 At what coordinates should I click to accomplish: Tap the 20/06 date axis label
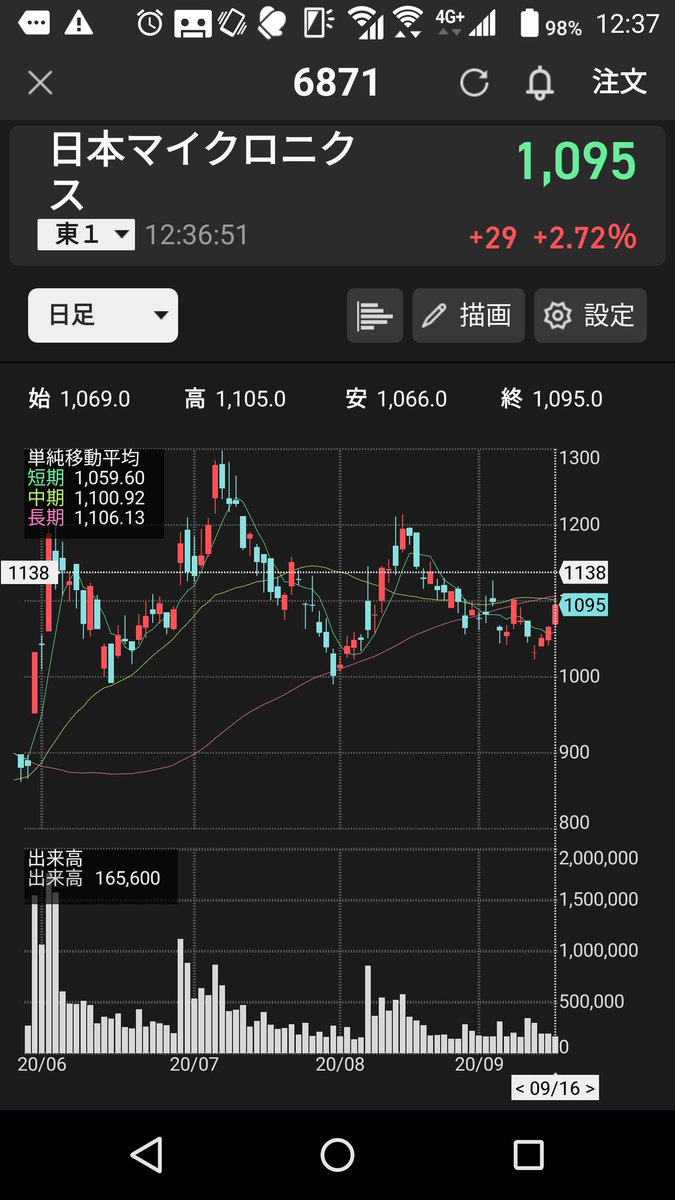42,1065
